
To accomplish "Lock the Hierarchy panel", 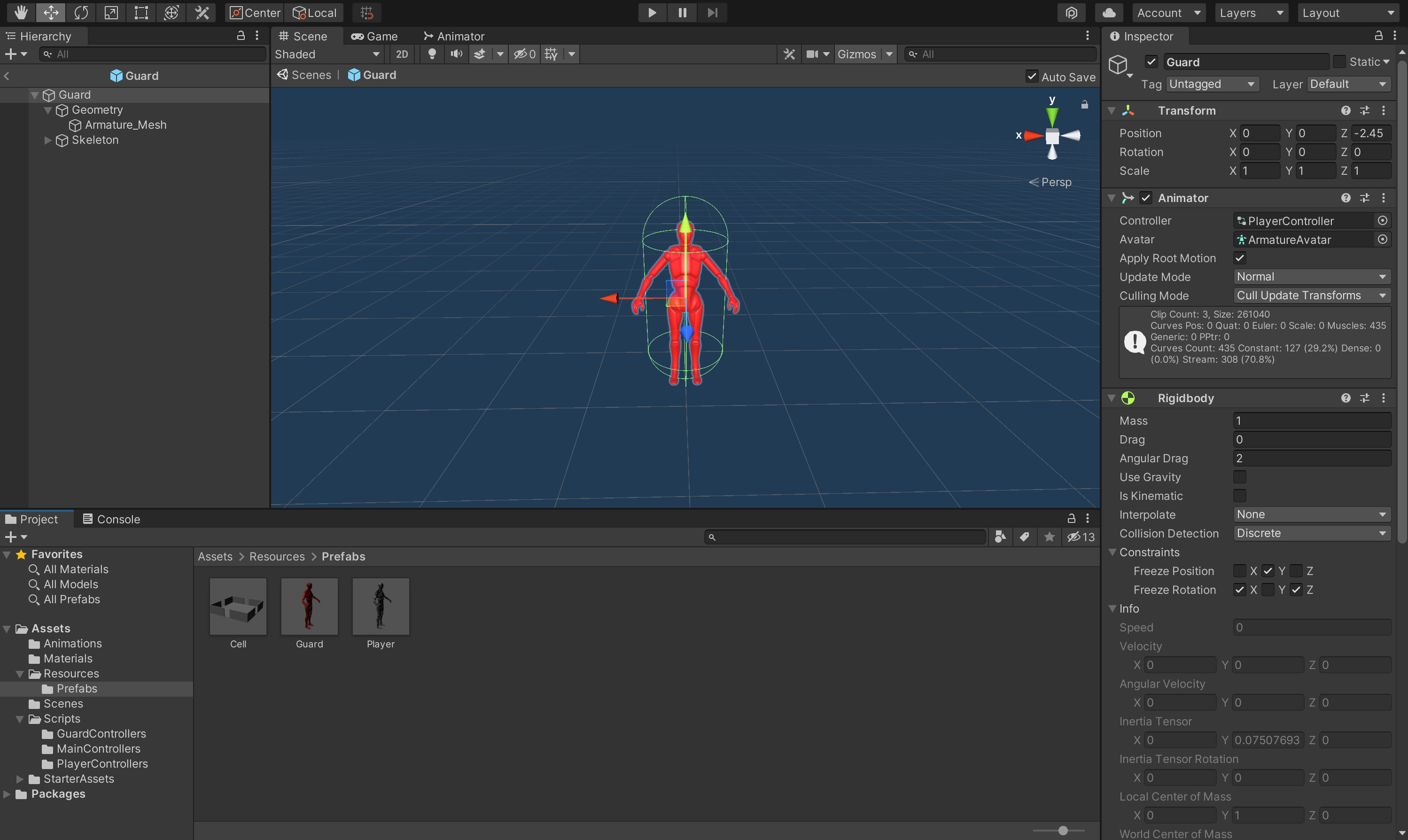I will pyautogui.click(x=241, y=36).
